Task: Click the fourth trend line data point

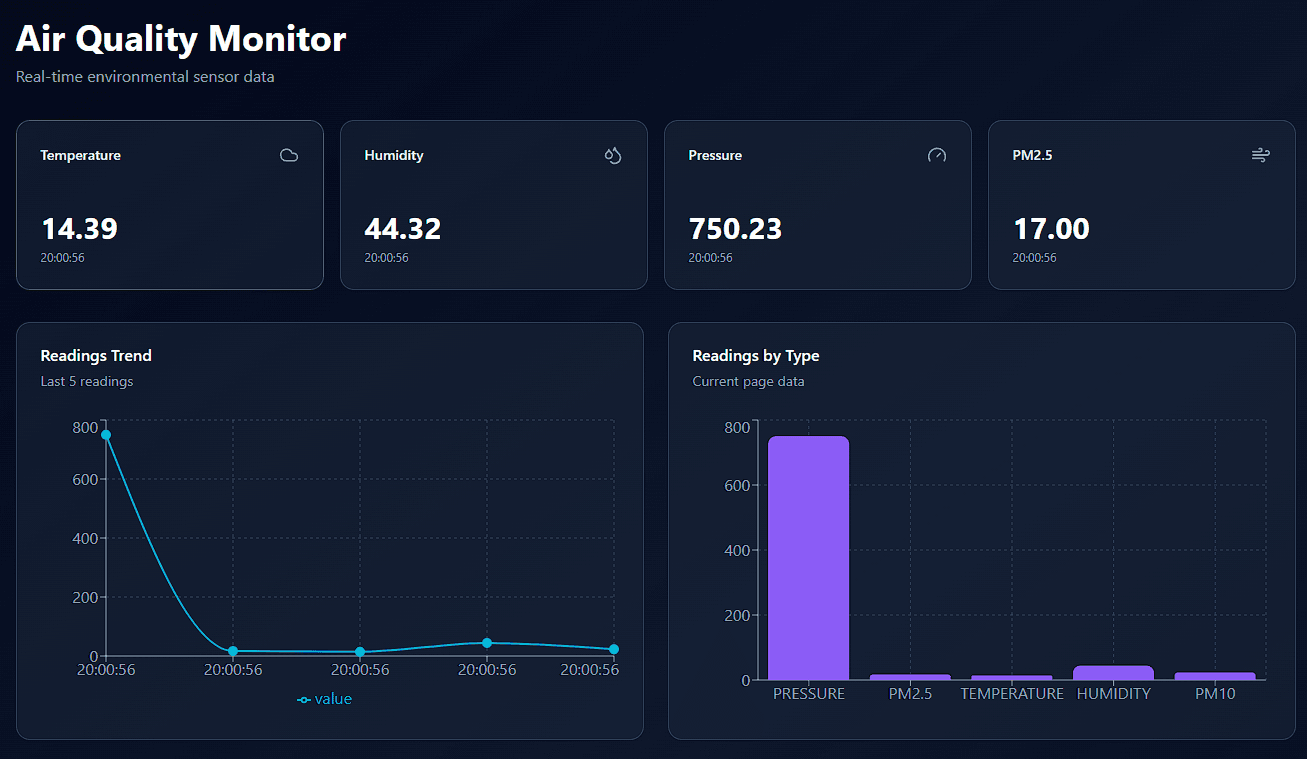Action: click(x=487, y=643)
